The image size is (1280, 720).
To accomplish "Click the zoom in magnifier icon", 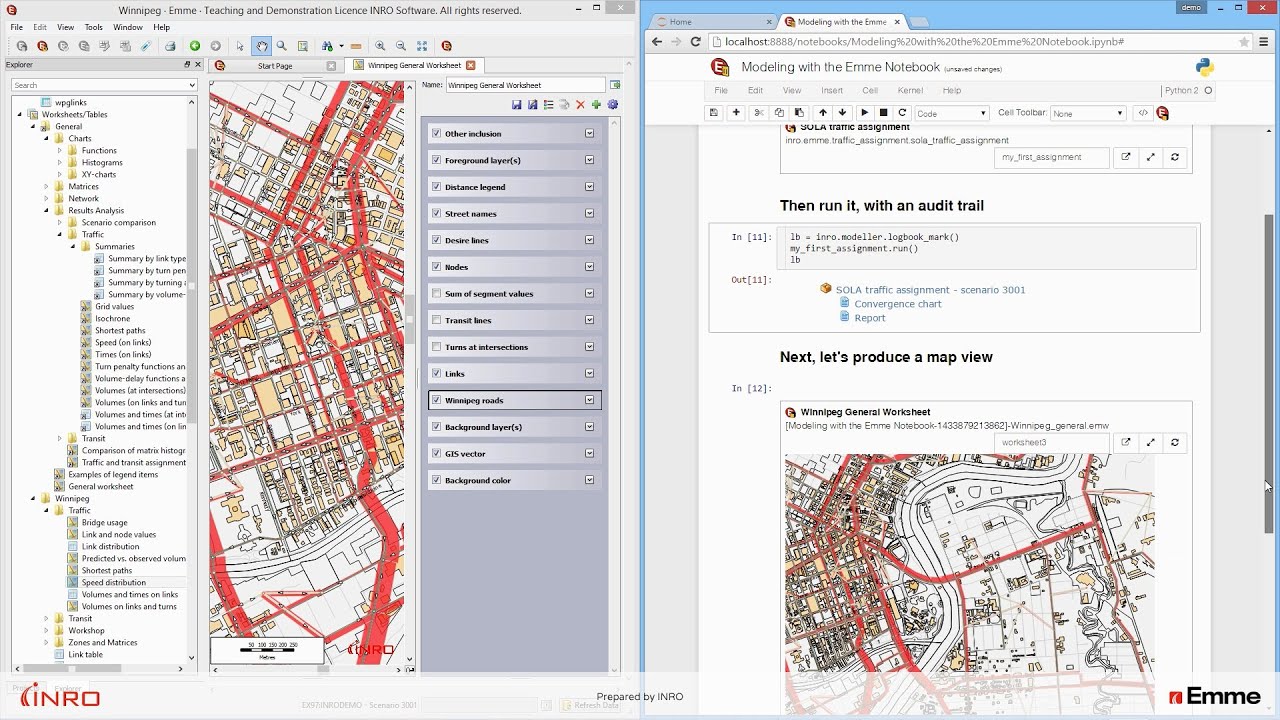I will click(x=380, y=46).
